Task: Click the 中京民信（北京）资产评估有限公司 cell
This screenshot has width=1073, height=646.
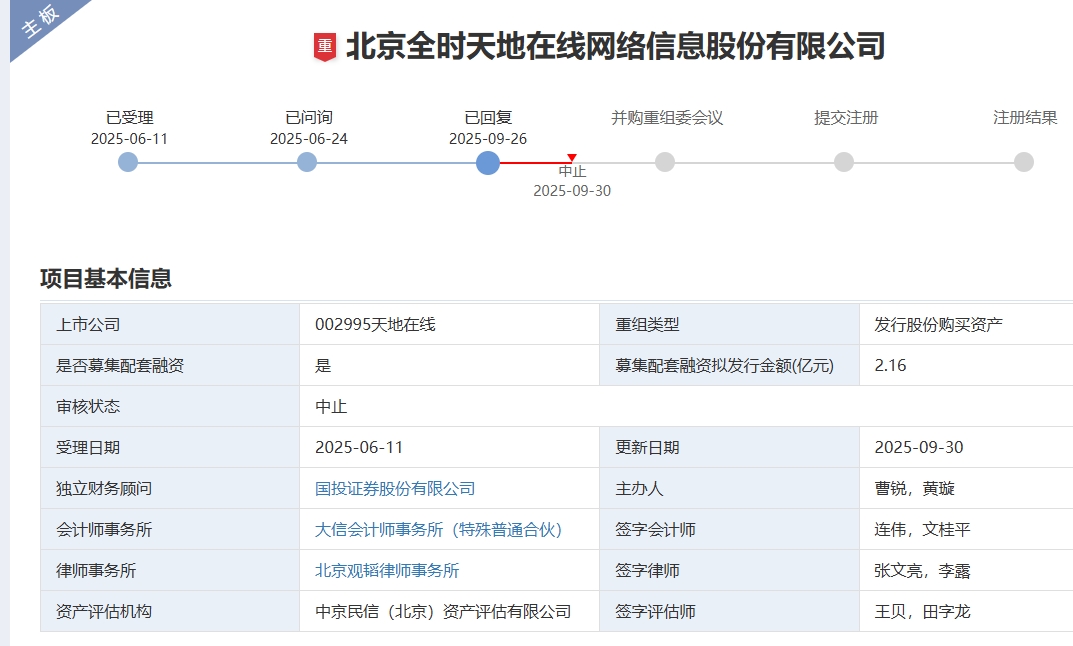Action: [x=449, y=611]
